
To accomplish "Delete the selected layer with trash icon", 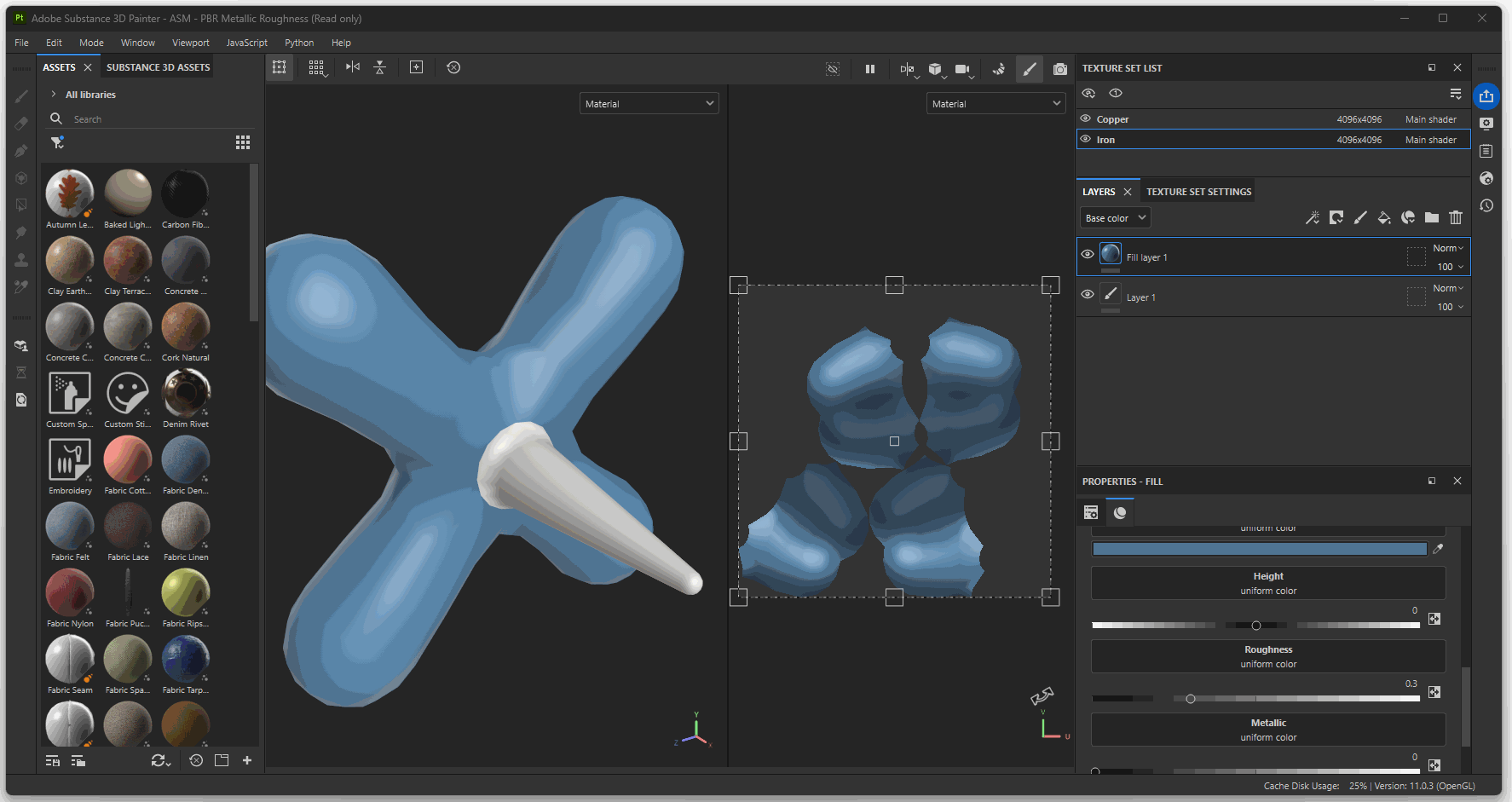I will (1456, 218).
